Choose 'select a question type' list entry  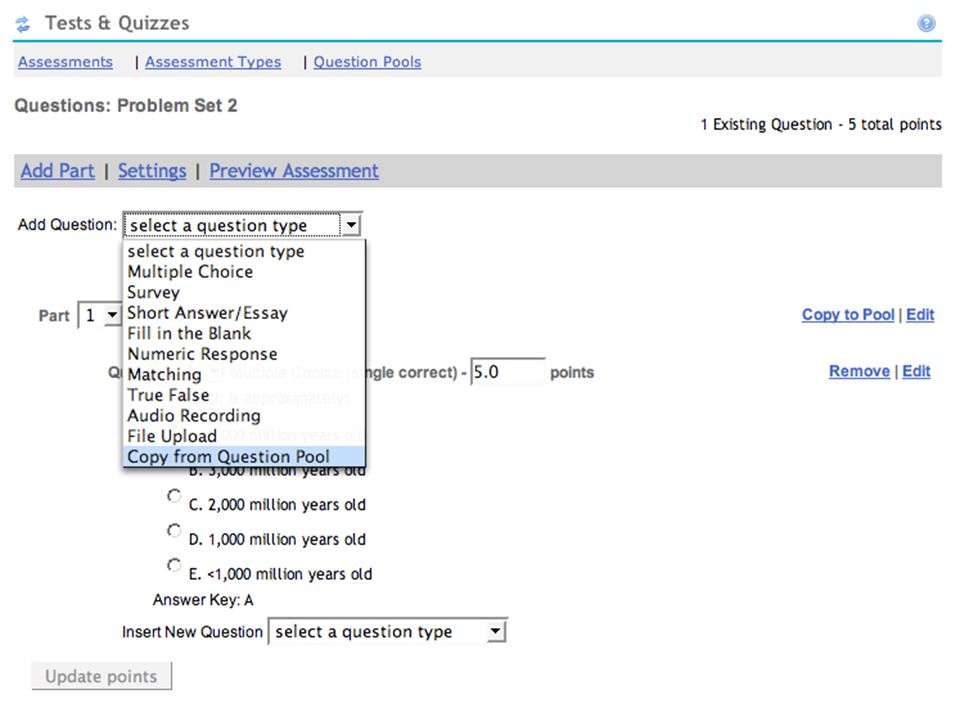244,251
